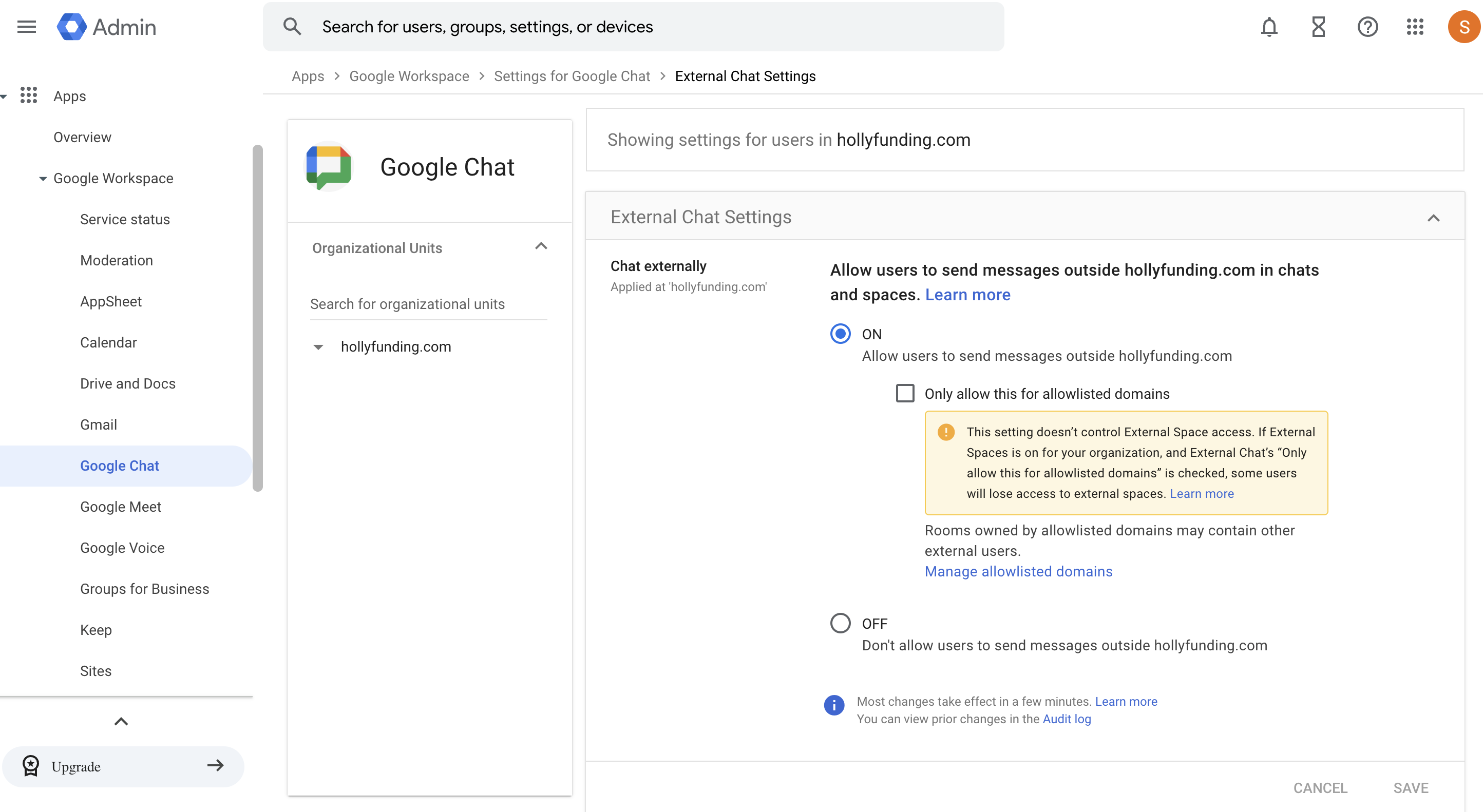Open the tasks hourglass icon

[1318, 27]
